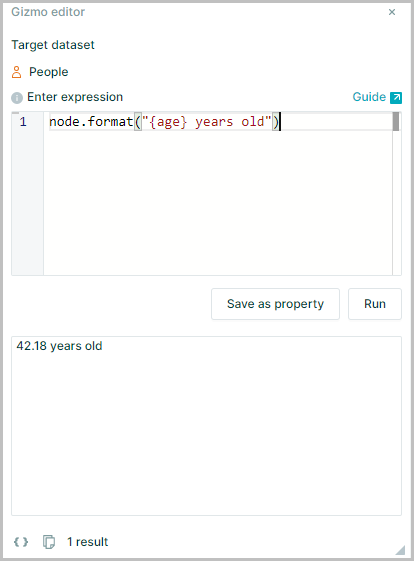Image resolution: width=414 pixels, height=561 pixels.
Task: Run the expression
Action: (375, 304)
